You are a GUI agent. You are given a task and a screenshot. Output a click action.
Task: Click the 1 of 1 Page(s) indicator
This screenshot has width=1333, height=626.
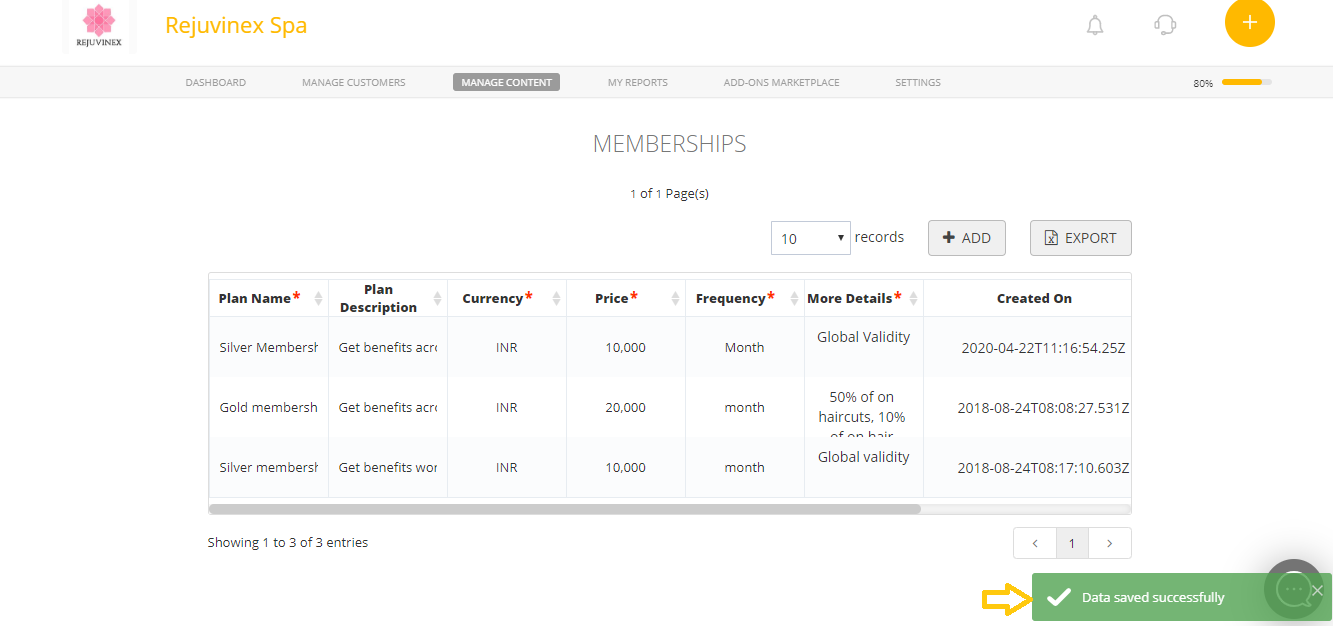pyautogui.click(x=670, y=193)
